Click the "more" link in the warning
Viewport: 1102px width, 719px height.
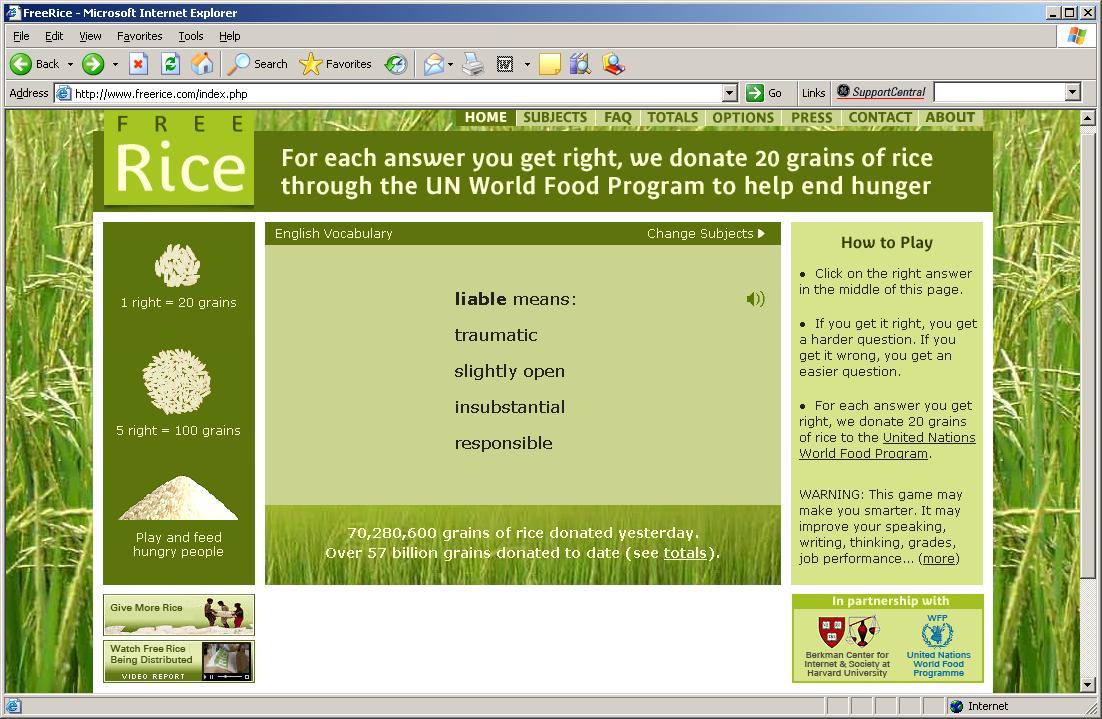pos(939,559)
